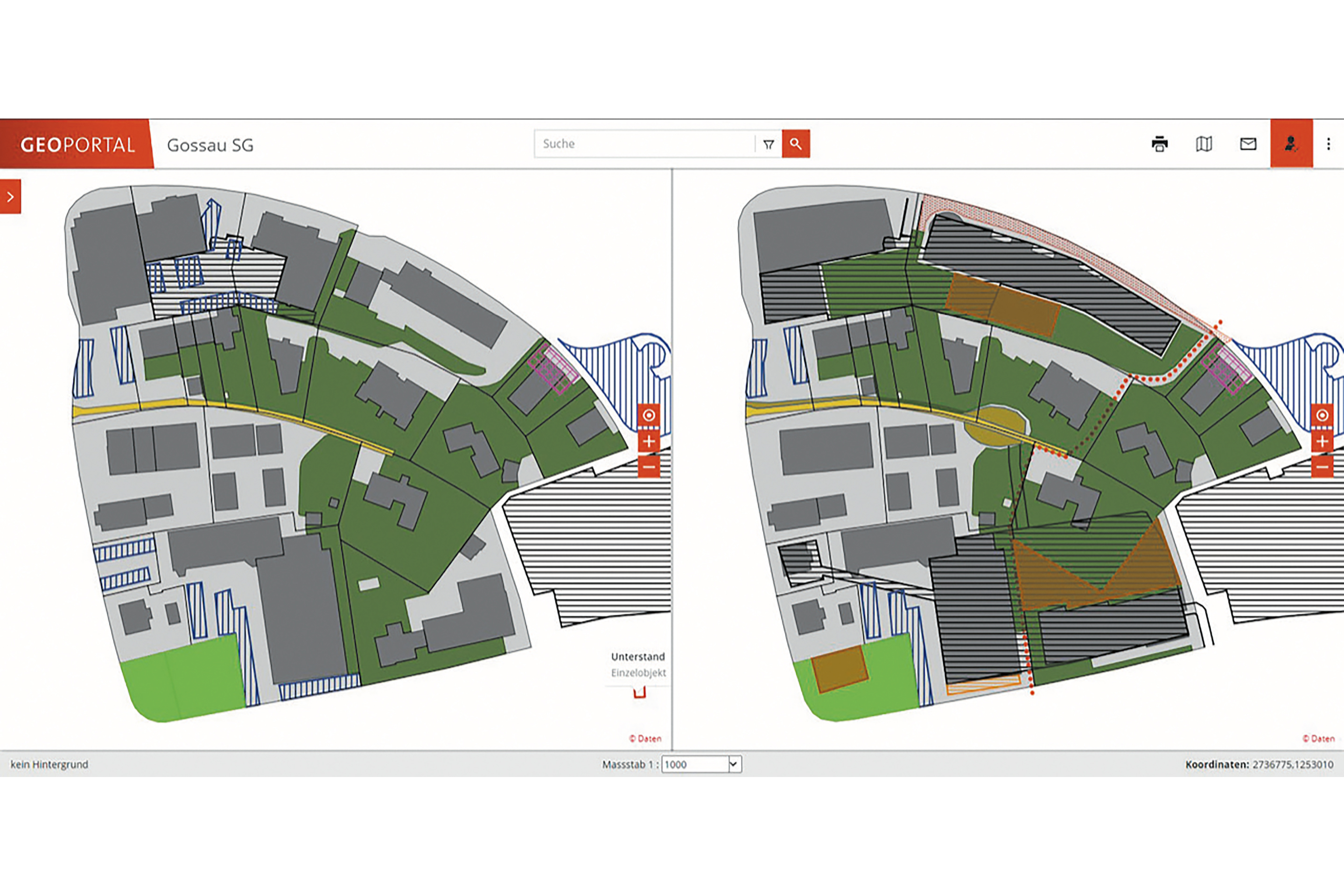1344x896 pixels.
Task: Open the user account icon
Action: pyautogui.click(x=1291, y=144)
